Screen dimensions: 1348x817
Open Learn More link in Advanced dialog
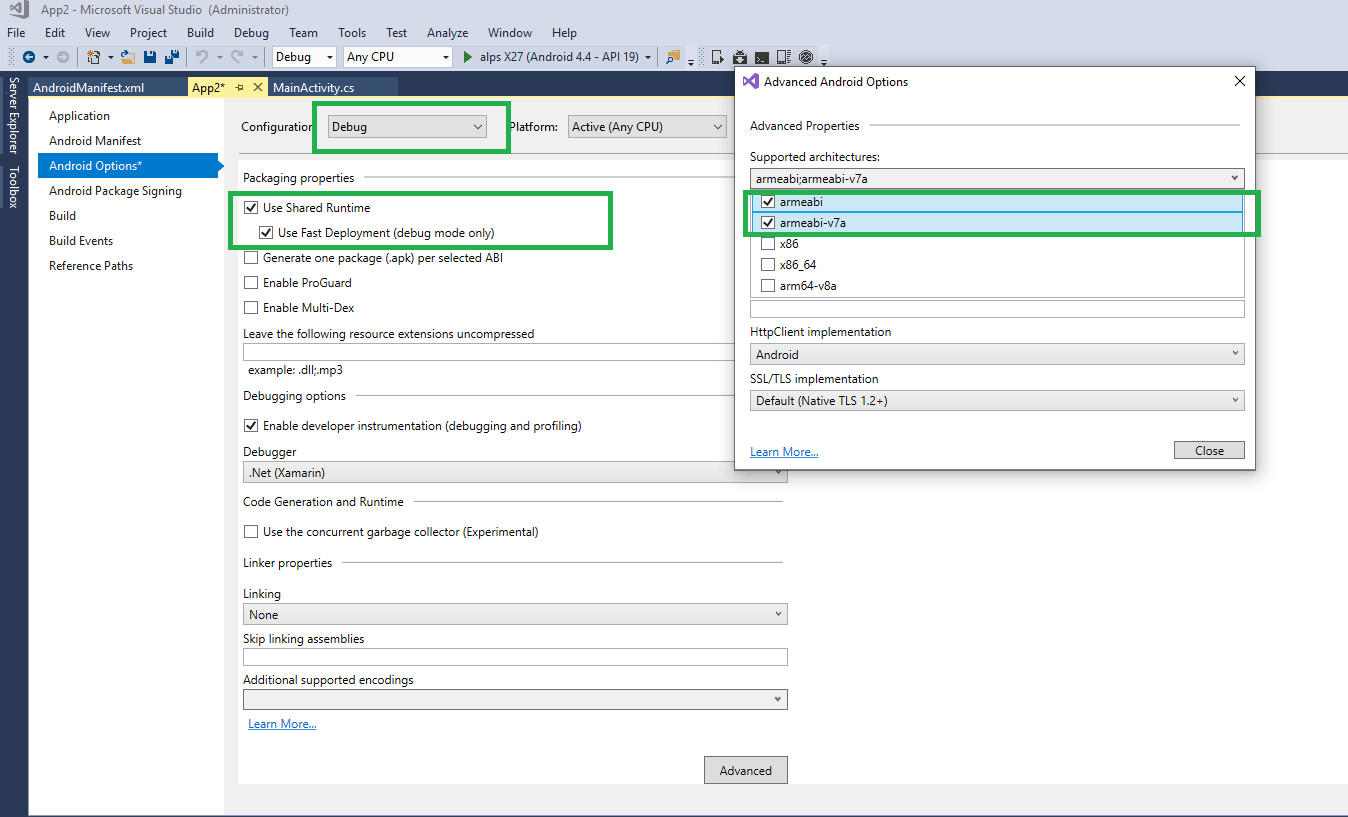pyautogui.click(x=784, y=452)
